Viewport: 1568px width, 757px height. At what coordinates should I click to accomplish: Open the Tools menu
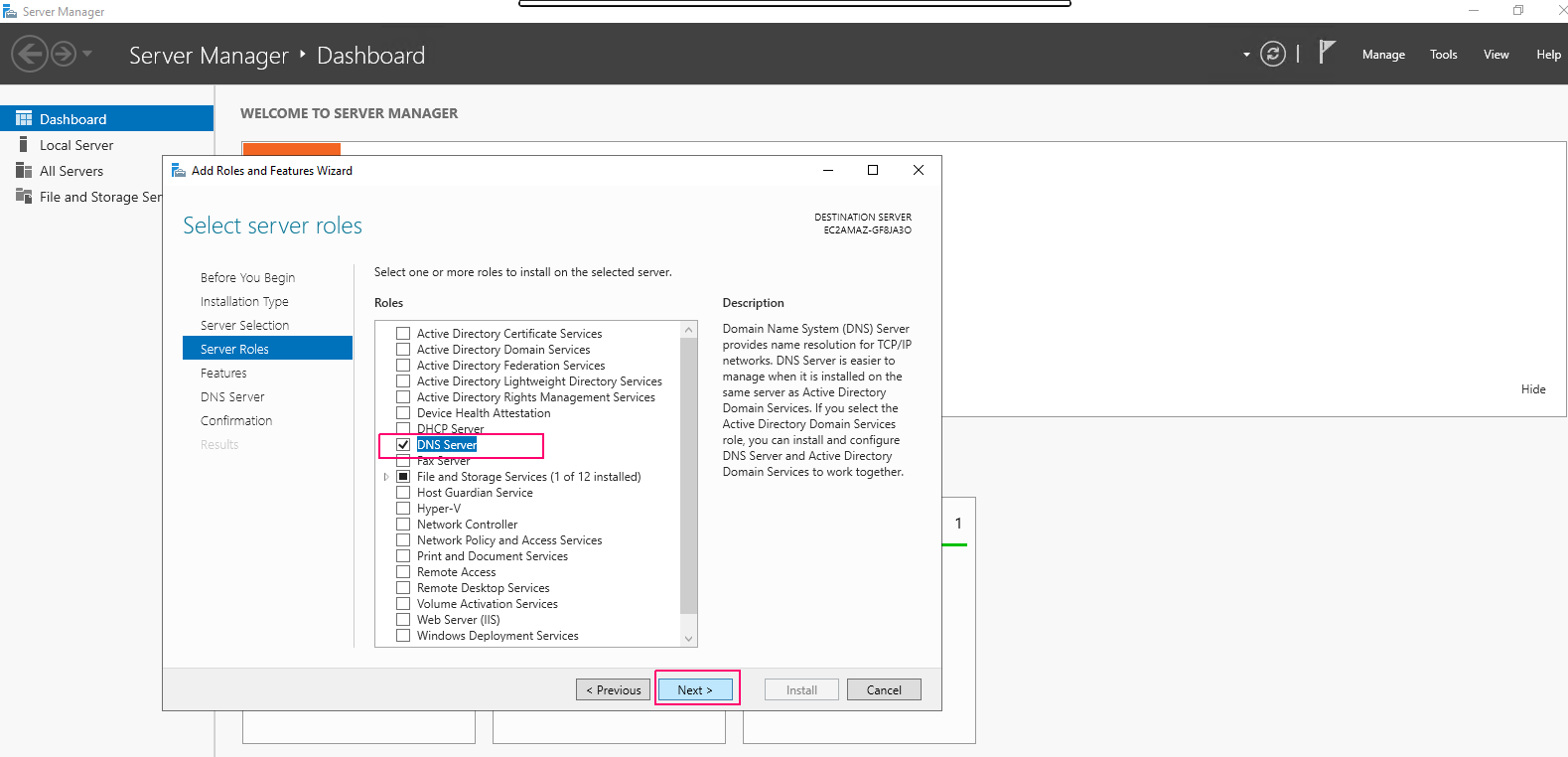[1444, 55]
